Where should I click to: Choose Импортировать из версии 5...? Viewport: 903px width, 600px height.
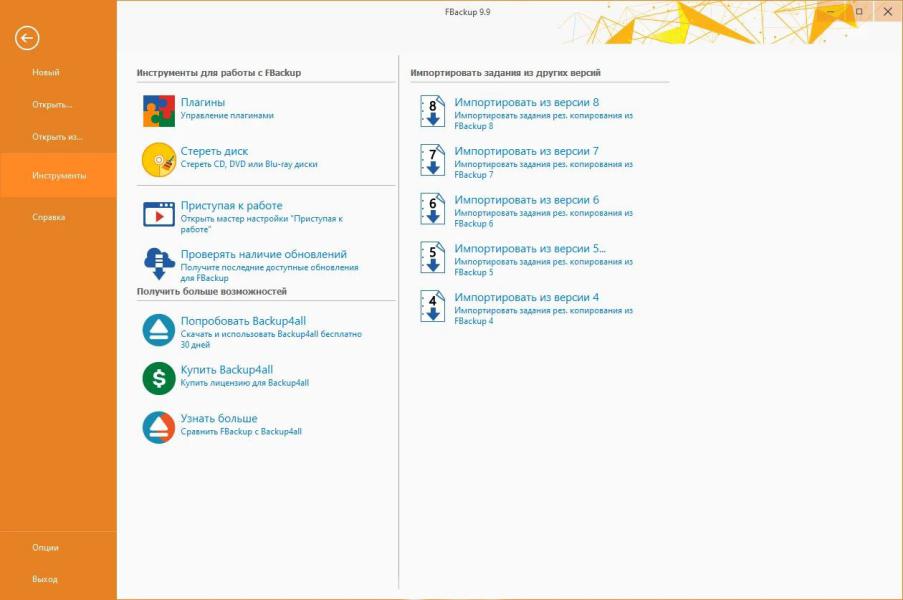(x=530, y=249)
